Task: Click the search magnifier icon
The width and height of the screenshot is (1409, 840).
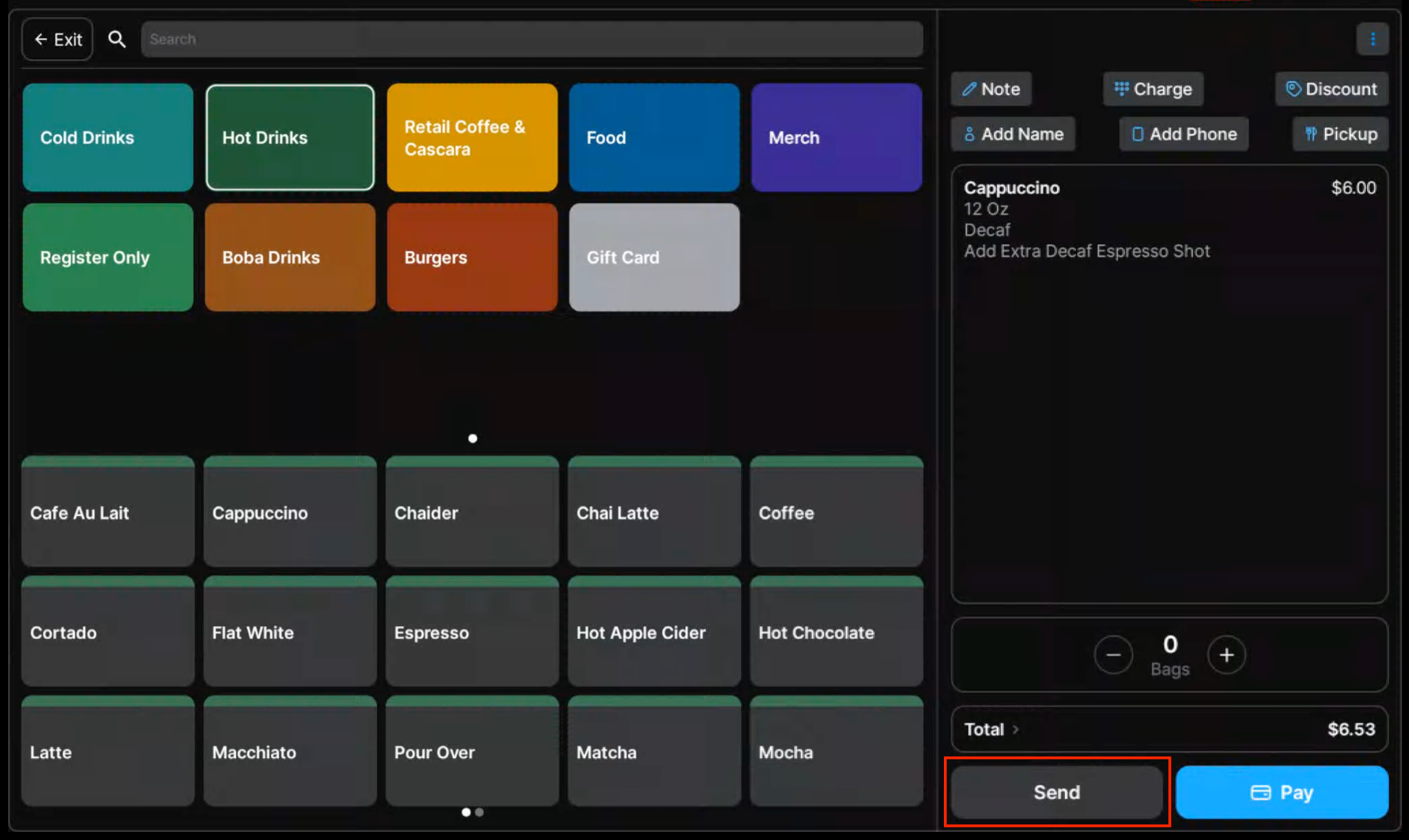Action: click(117, 39)
